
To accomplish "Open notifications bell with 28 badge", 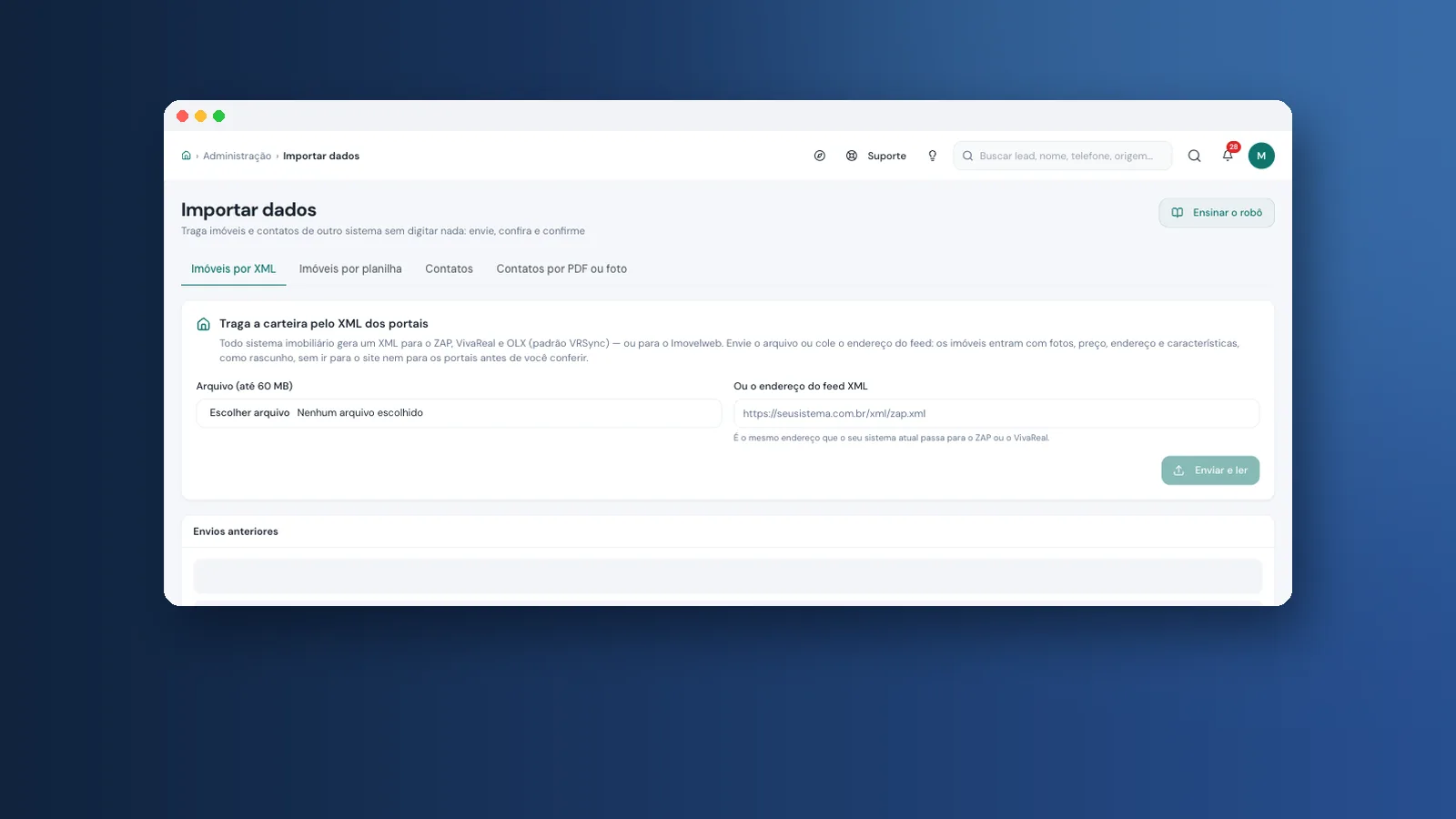I will coord(1228,155).
